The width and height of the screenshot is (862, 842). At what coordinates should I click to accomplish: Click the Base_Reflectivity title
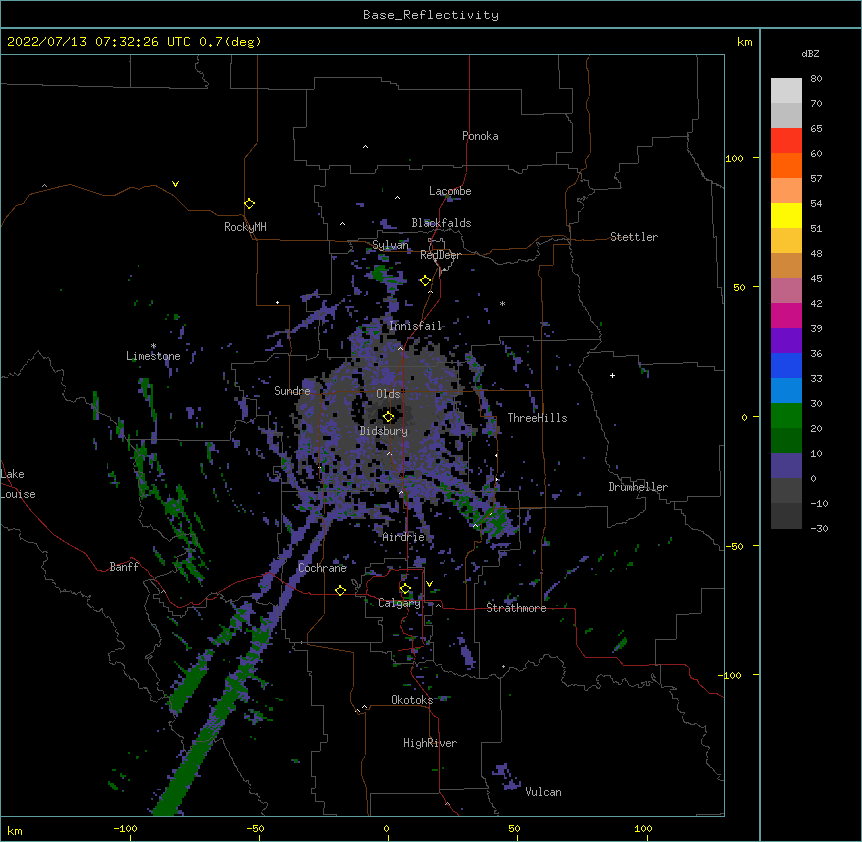click(x=431, y=15)
